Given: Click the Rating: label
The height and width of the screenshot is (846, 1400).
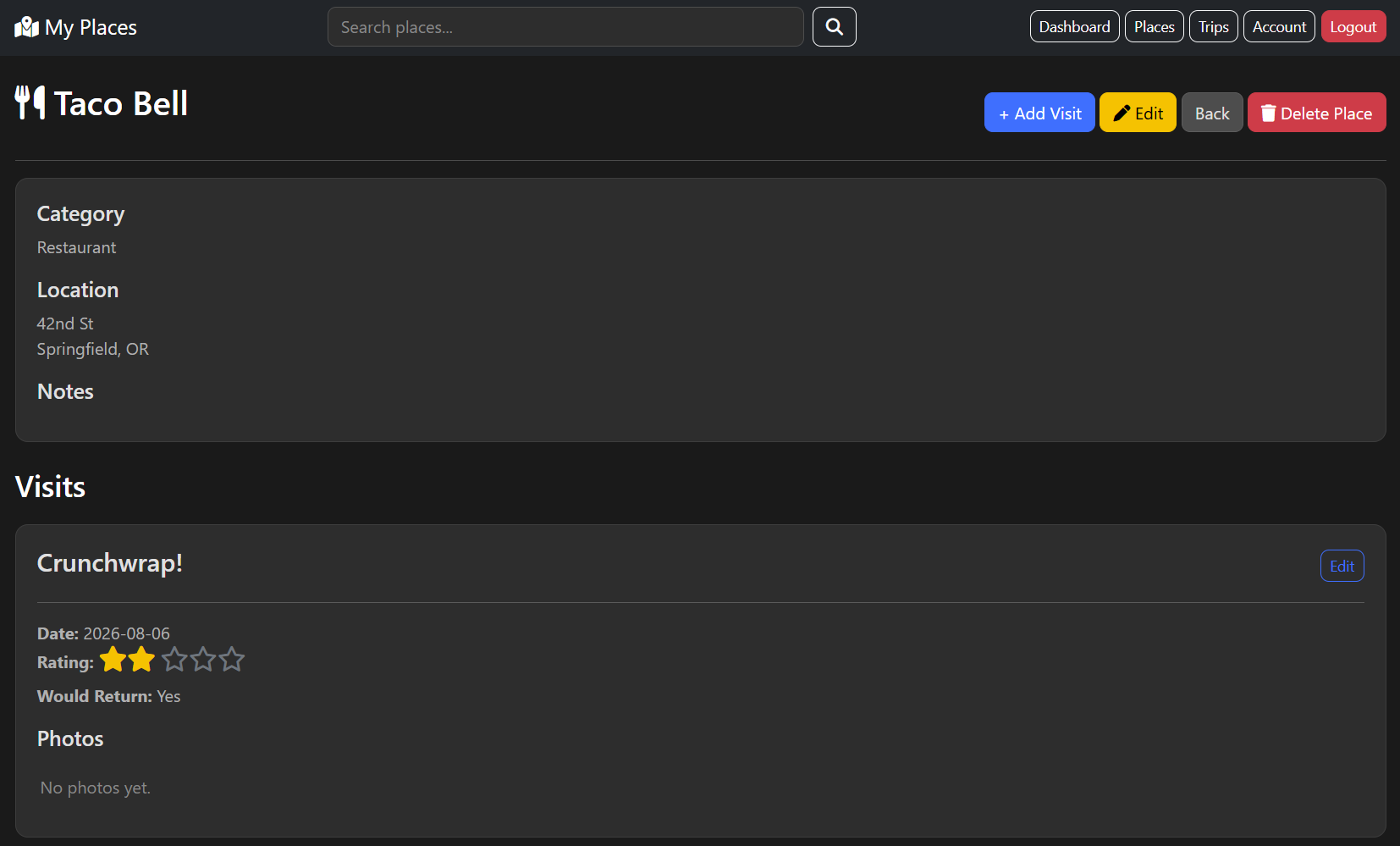Looking at the screenshot, I should click(65, 662).
